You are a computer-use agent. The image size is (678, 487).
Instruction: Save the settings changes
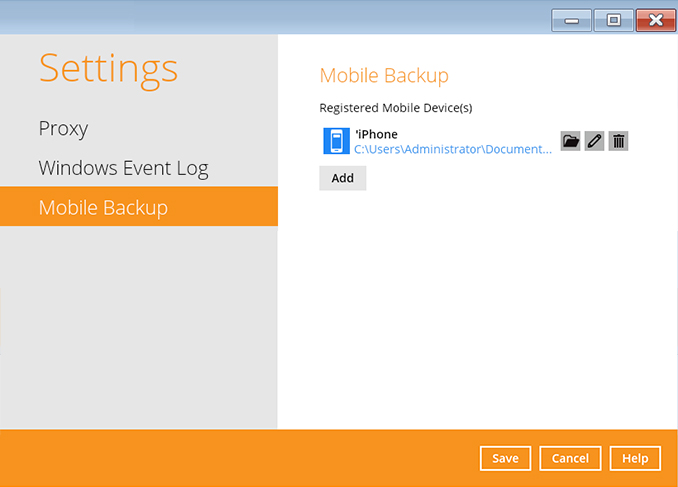pyautogui.click(x=505, y=458)
